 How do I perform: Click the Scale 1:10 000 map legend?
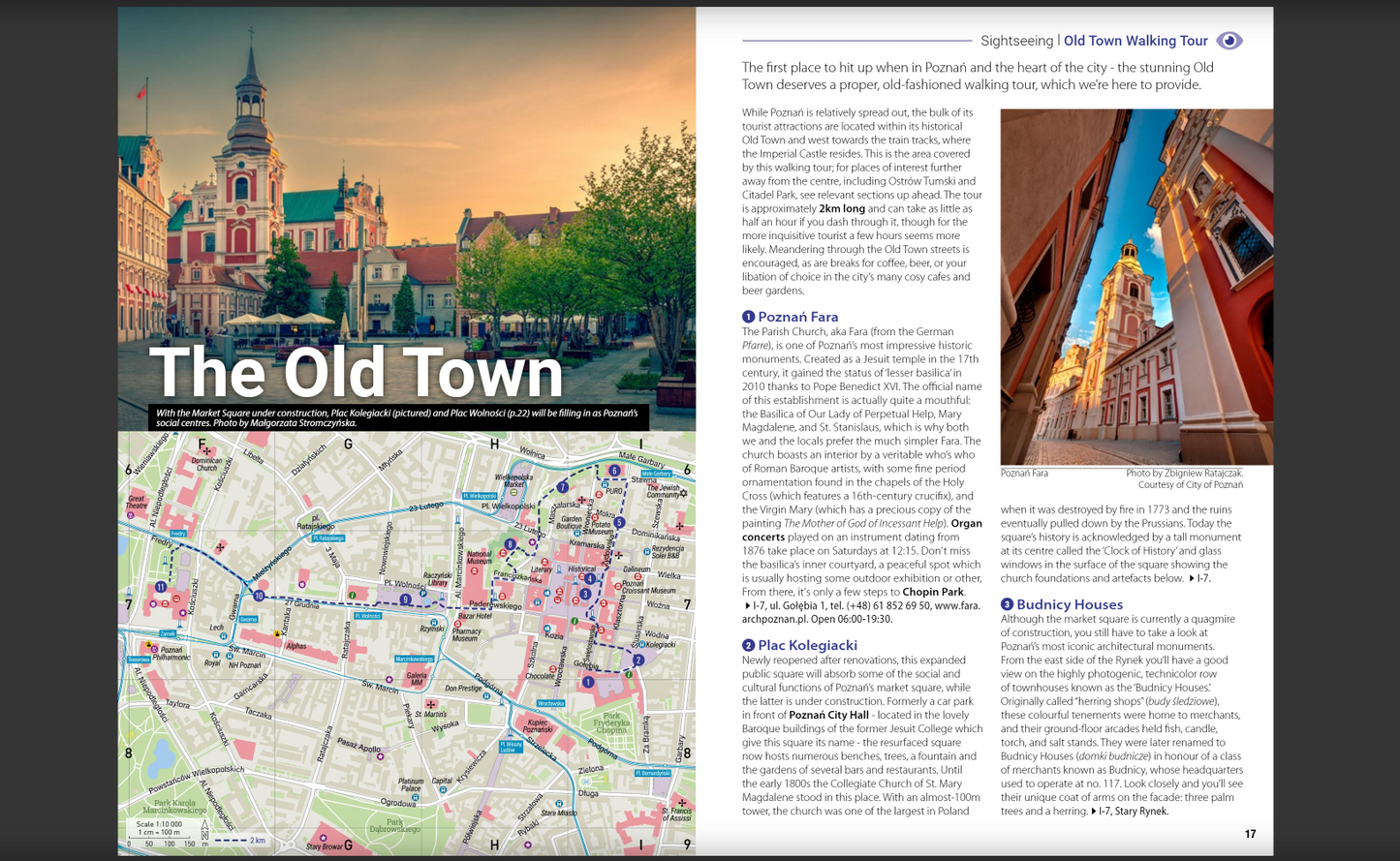point(162,833)
